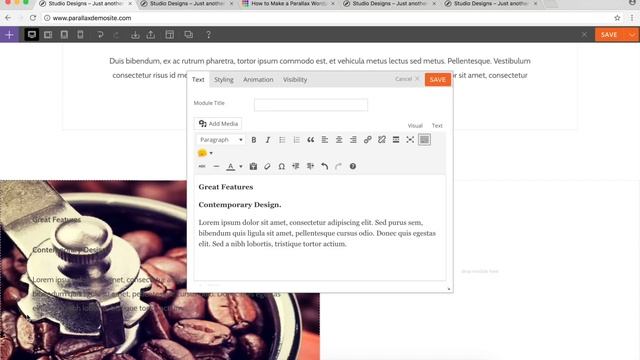This screenshot has width=640, height=360.
Task: Toggle italic formatting
Action: pos(268,140)
